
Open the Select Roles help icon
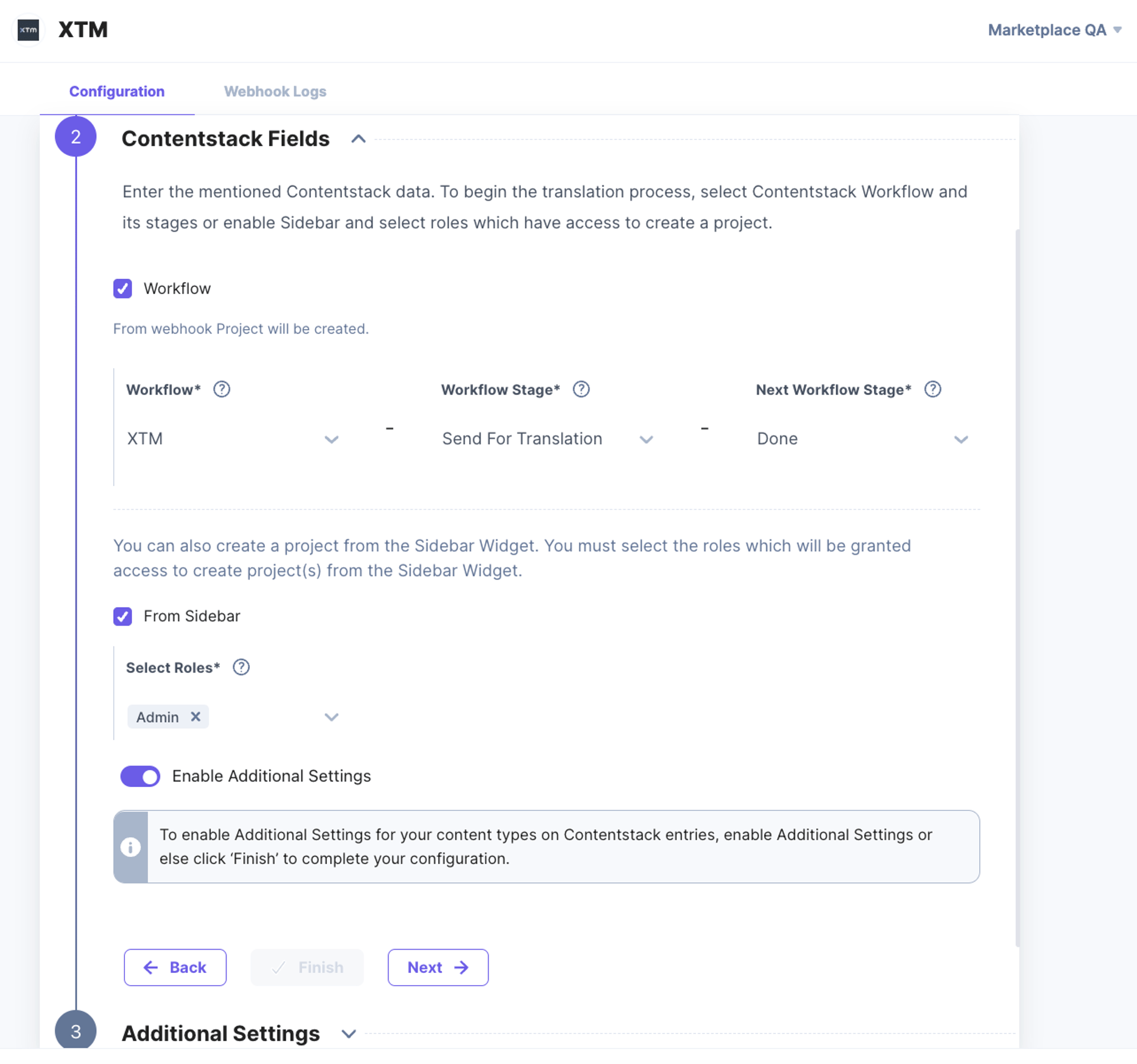(242, 667)
